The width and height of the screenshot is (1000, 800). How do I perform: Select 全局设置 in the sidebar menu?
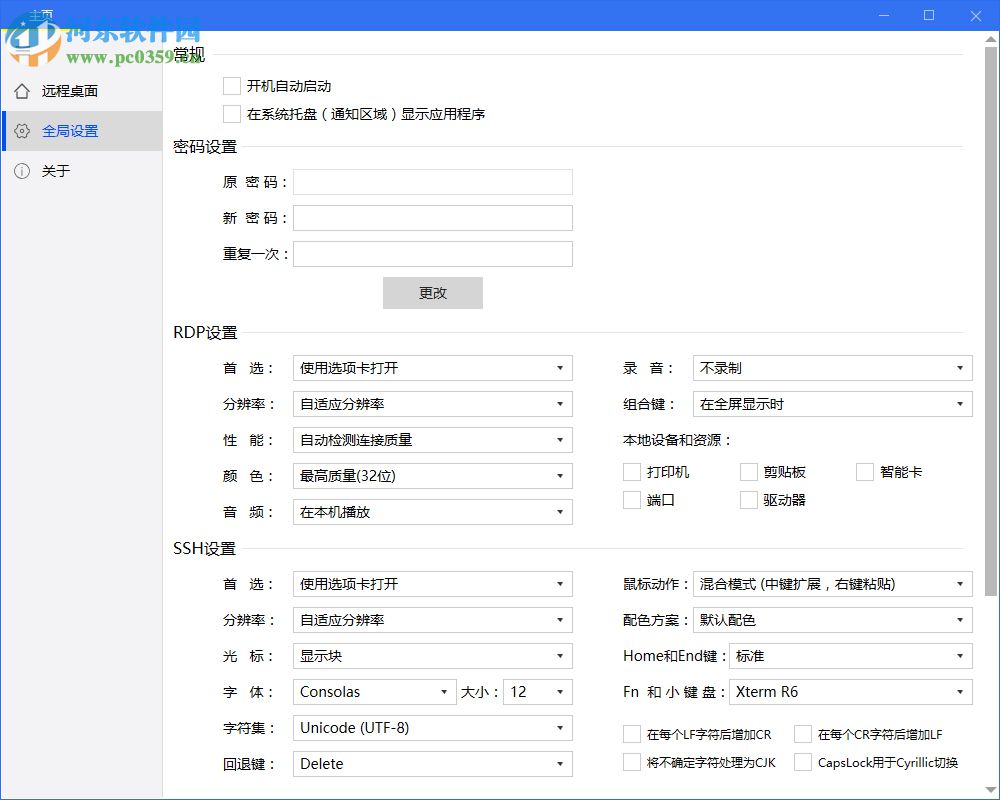click(70, 131)
